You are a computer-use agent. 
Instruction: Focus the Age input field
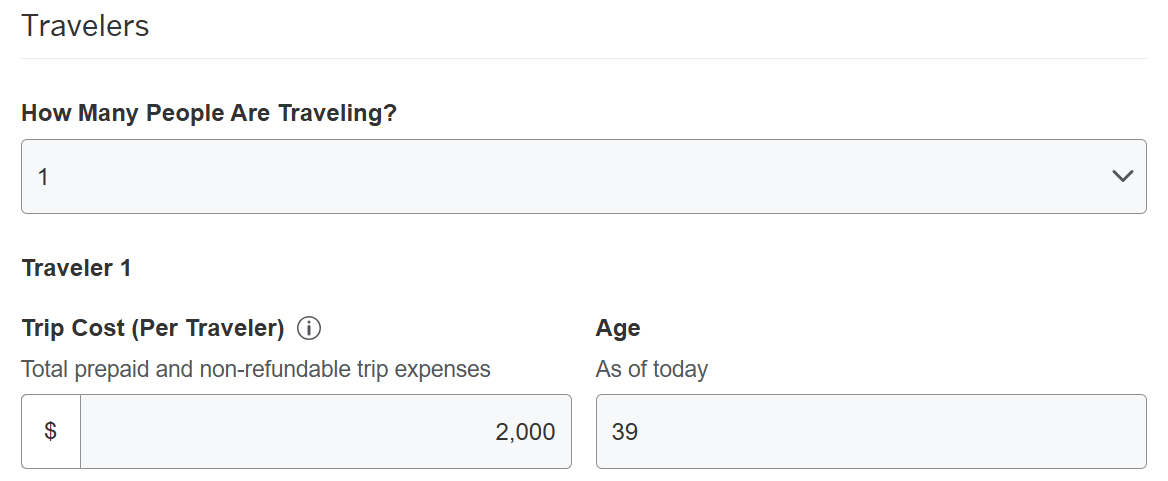tap(870, 431)
